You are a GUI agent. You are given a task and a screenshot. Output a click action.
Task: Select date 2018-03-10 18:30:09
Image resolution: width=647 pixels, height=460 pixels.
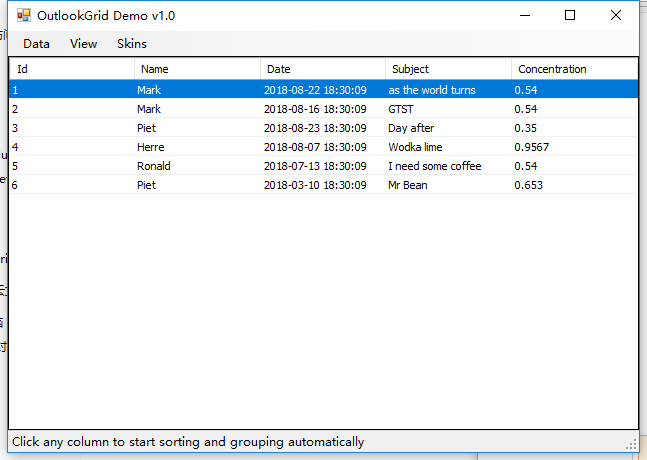tap(323, 184)
